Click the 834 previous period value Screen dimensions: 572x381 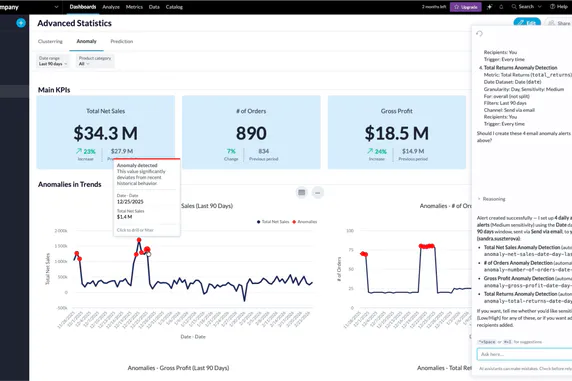(x=263, y=151)
